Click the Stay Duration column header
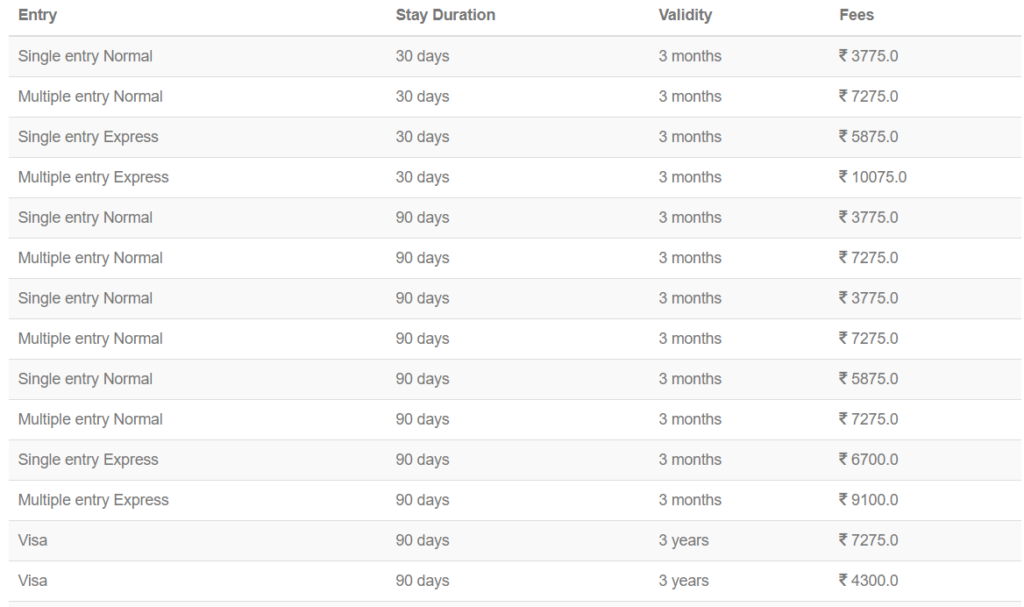 [x=445, y=15]
